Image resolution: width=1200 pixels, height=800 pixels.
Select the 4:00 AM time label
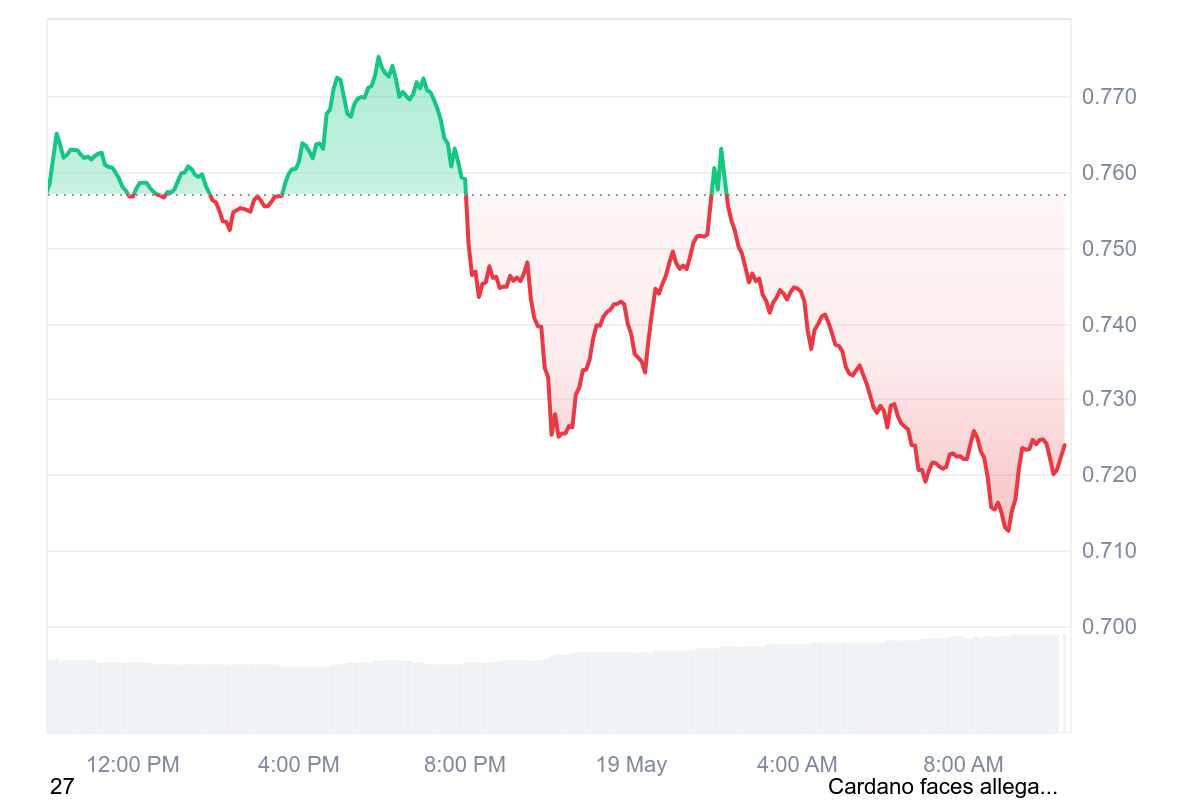797,765
